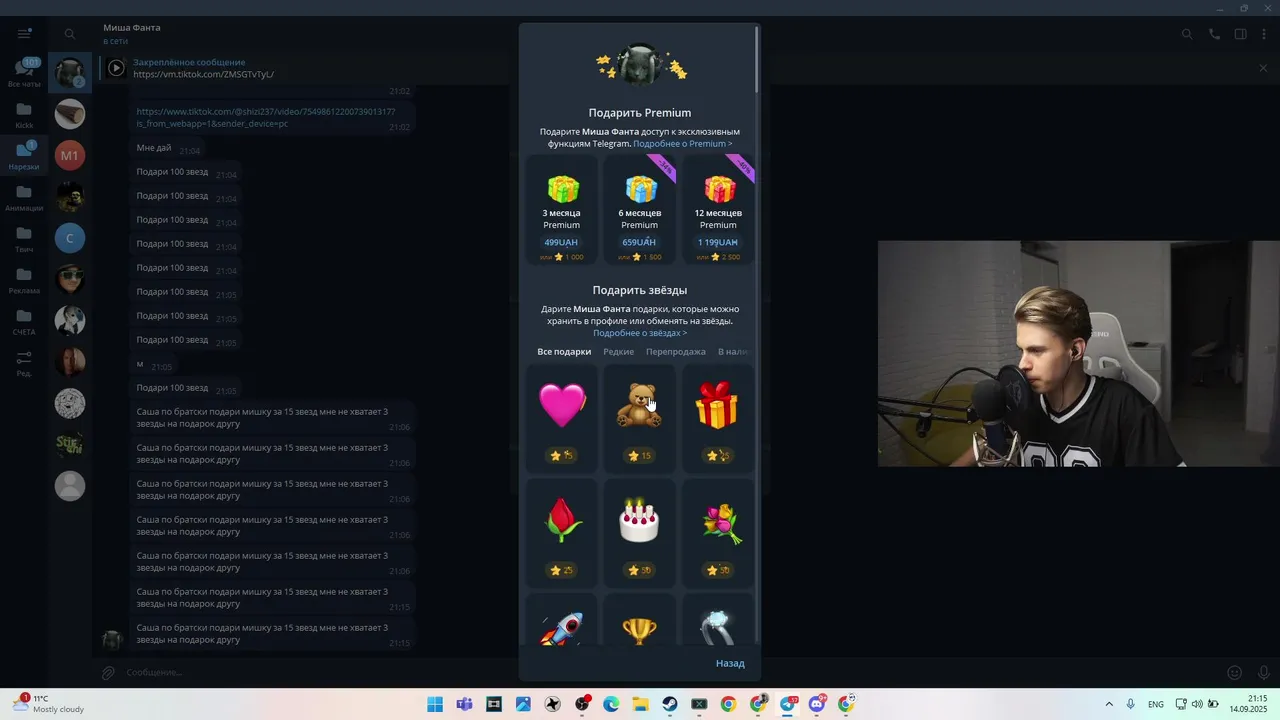1280x720 pixels.
Task: Open the Анимации folder
Action: tap(24, 197)
